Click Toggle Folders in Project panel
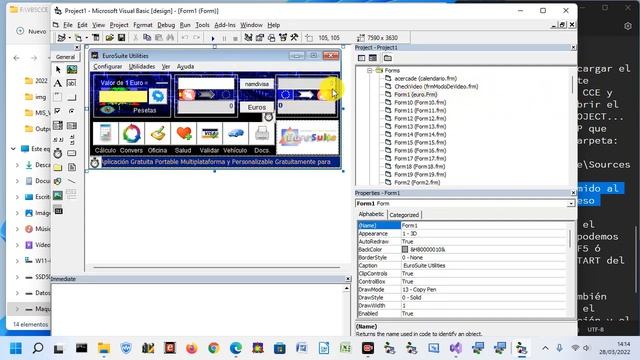640x360 pixels. (x=388, y=58)
